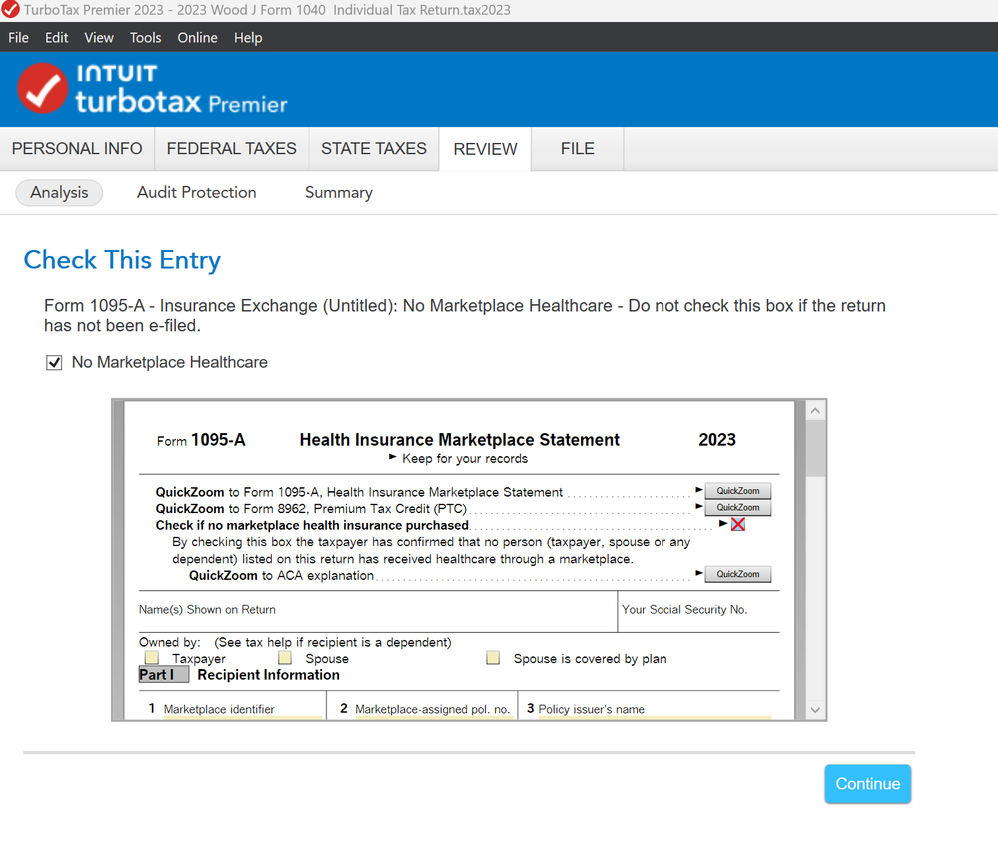998x849 pixels.
Task: Open the File menu
Action: click(x=18, y=38)
